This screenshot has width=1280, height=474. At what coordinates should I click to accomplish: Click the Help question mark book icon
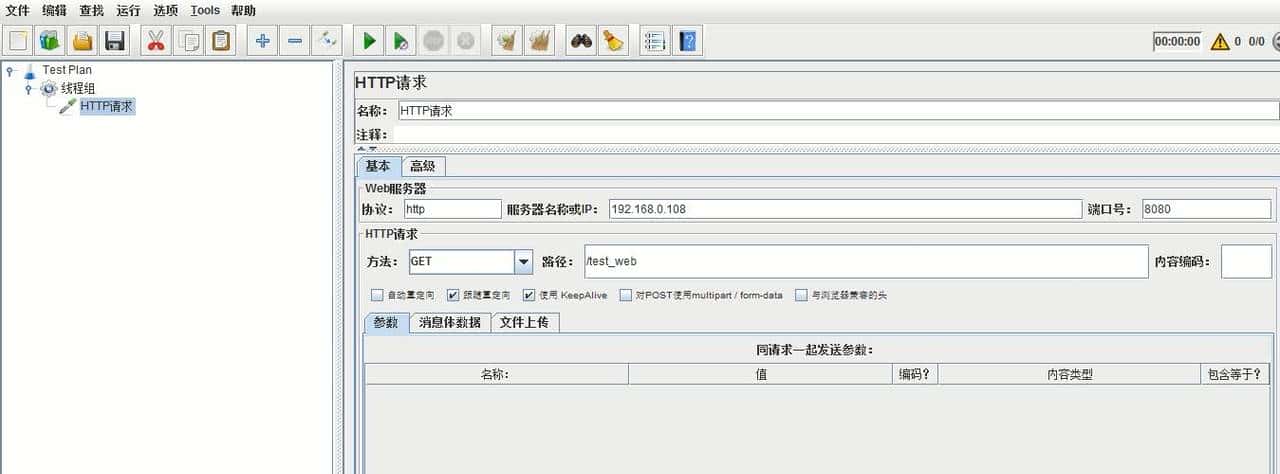pos(687,41)
